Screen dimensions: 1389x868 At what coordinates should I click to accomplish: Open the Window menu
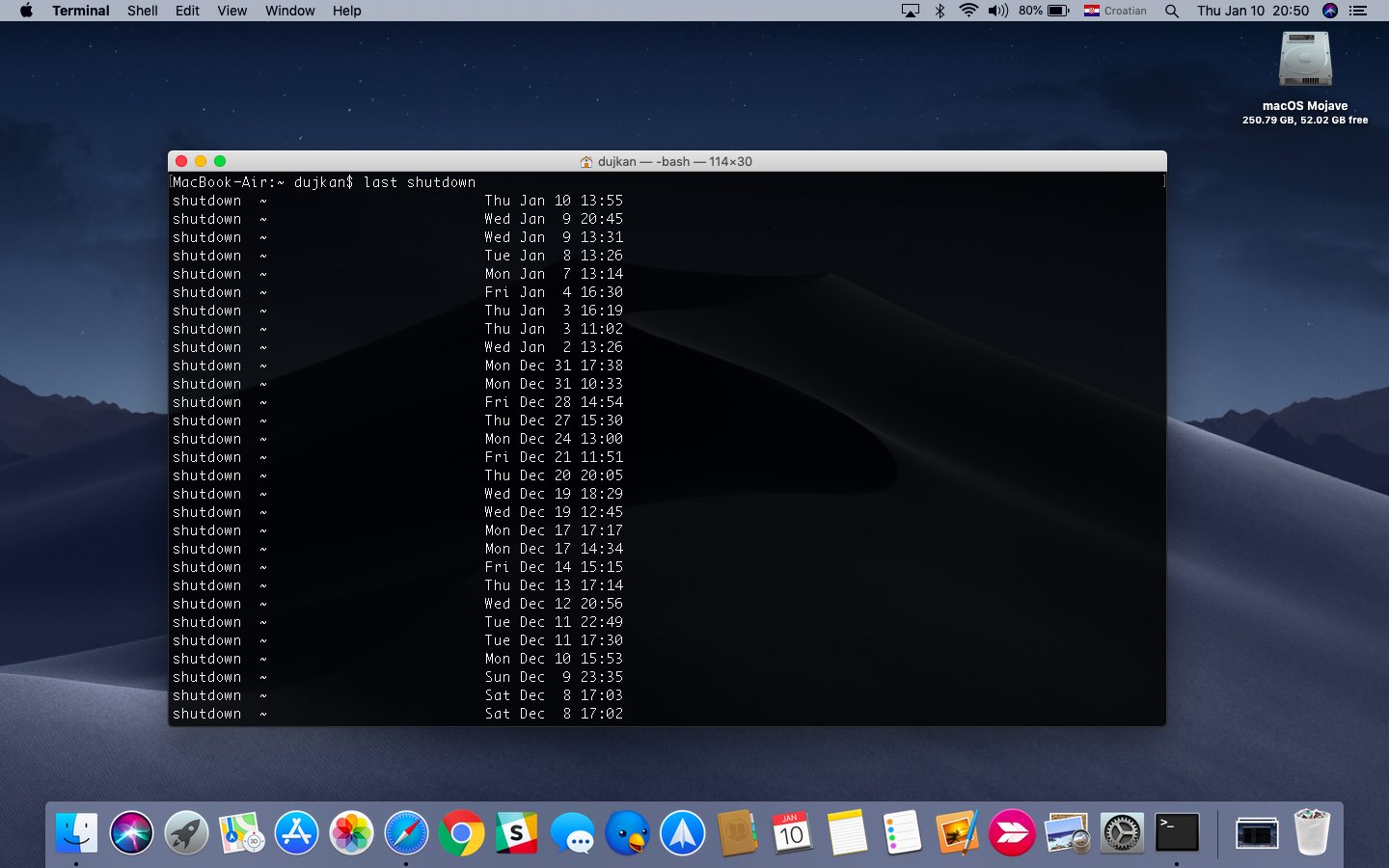[289, 11]
